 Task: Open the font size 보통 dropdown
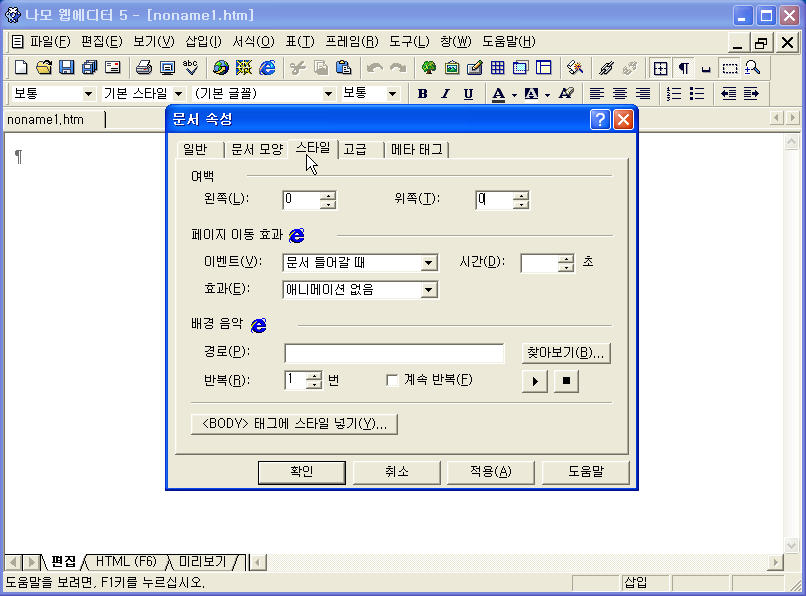392,94
